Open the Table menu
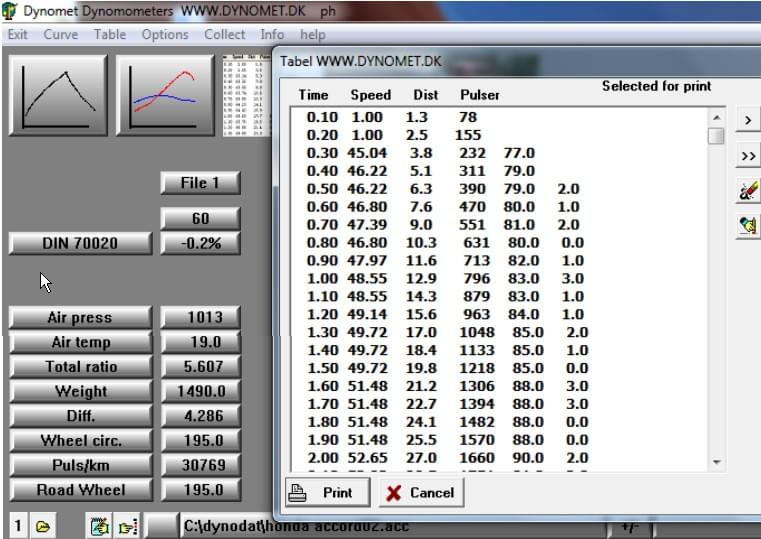 click(x=110, y=34)
